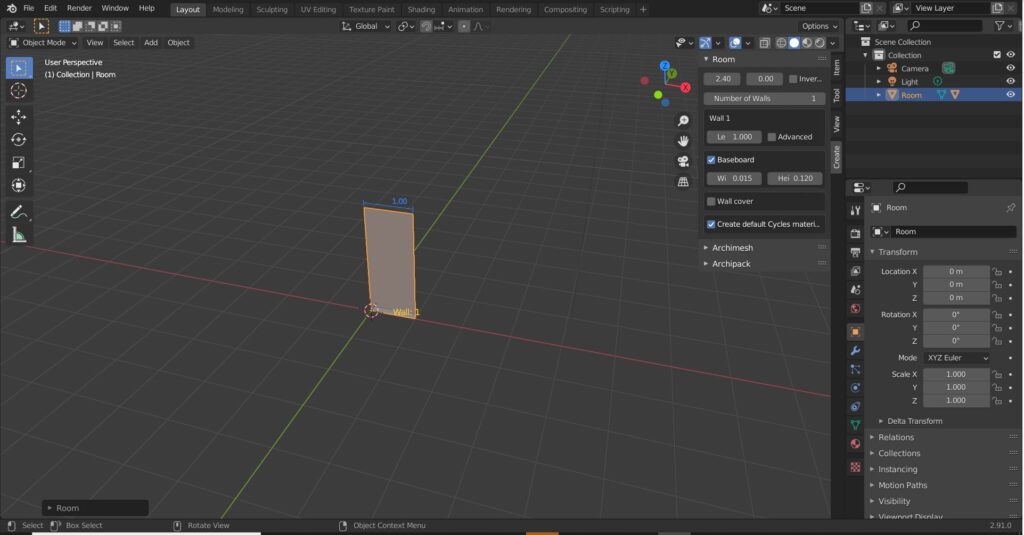Open the Render menu
The height and width of the screenshot is (535, 1024).
point(79,8)
